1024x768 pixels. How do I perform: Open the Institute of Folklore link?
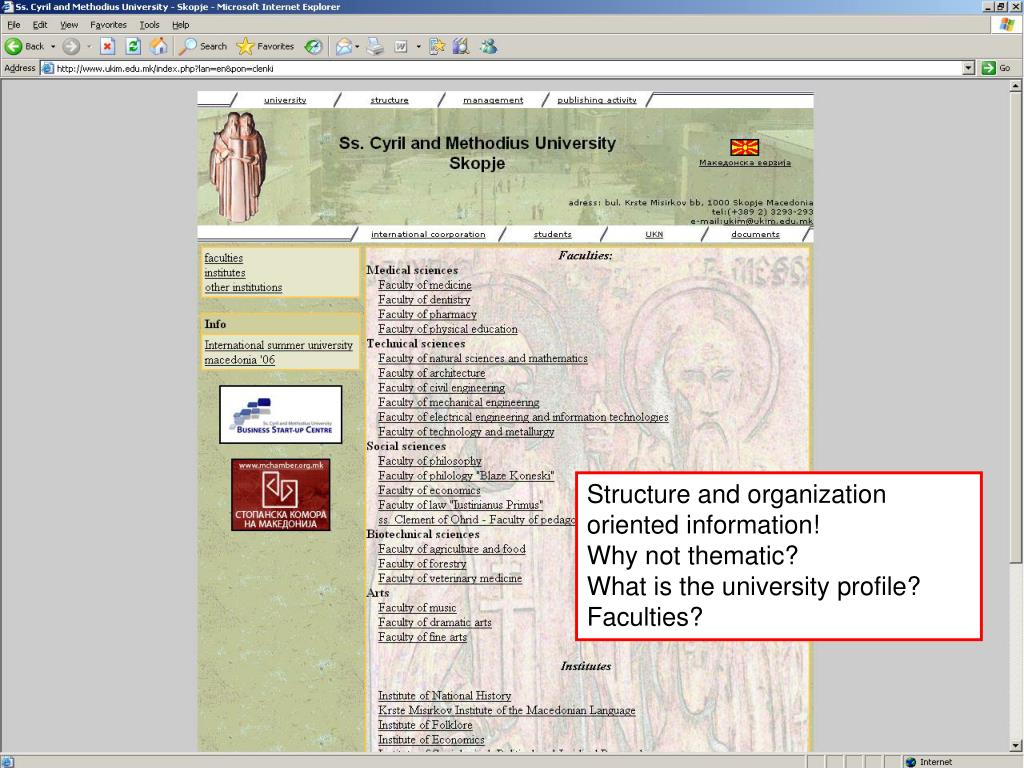click(x=425, y=725)
